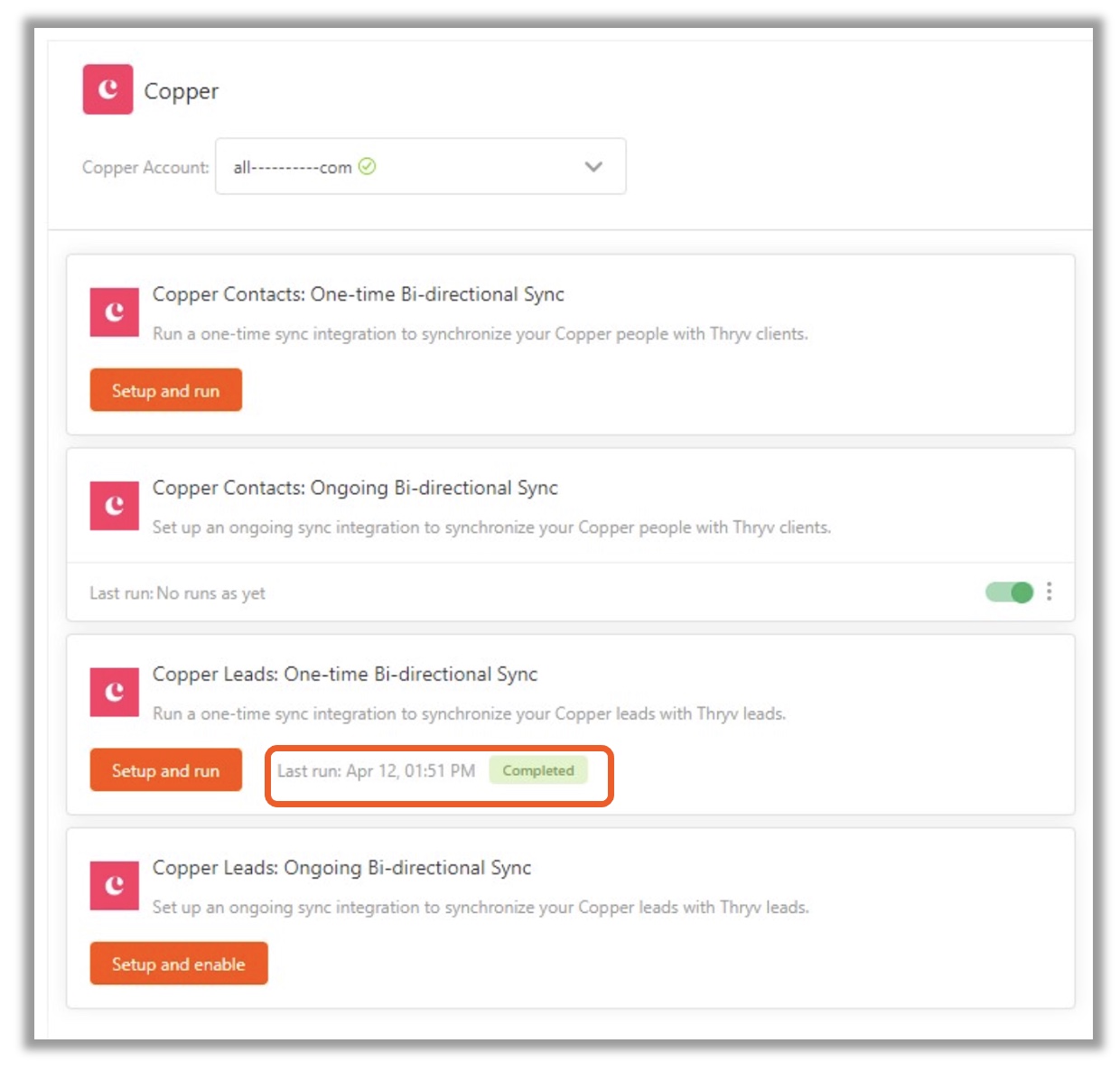Click the Copper Leads Ongoing sync icon

tap(115, 886)
